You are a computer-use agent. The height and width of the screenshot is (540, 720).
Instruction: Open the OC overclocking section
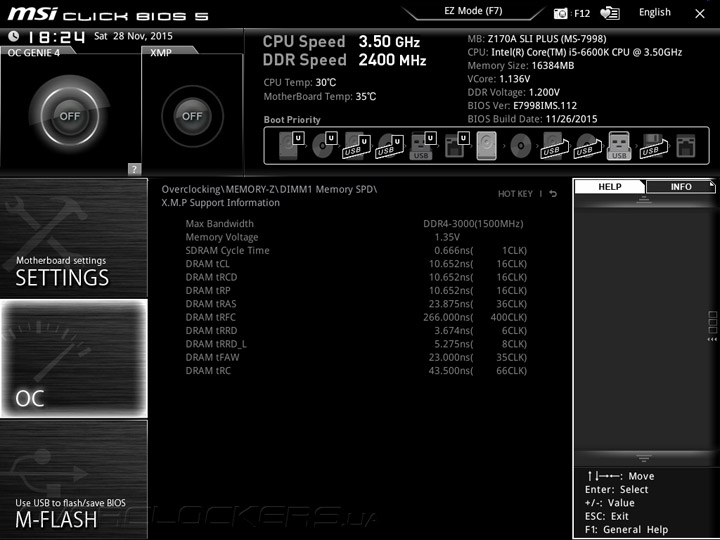(73, 359)
